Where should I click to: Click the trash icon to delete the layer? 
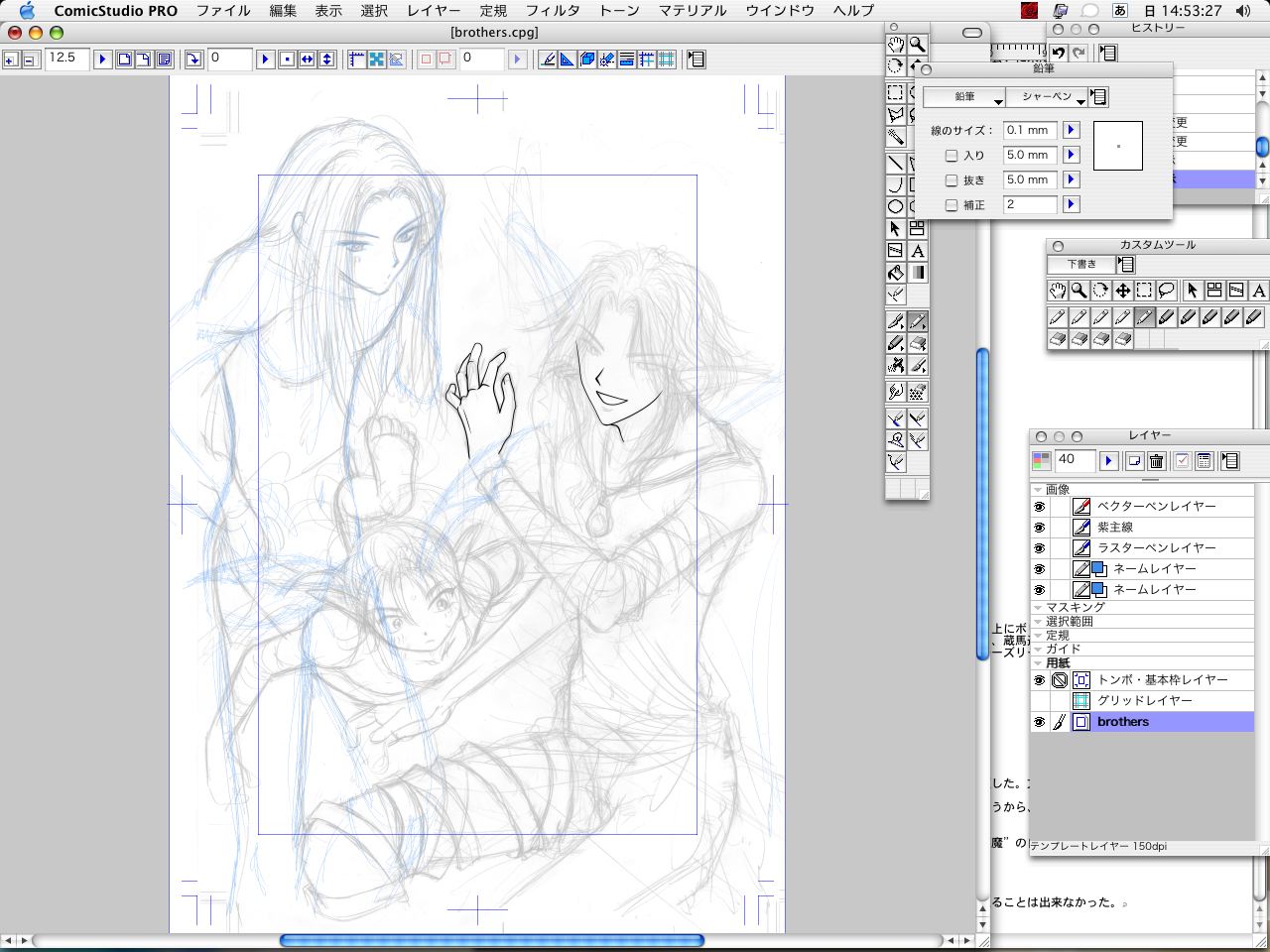(1156, 461)
